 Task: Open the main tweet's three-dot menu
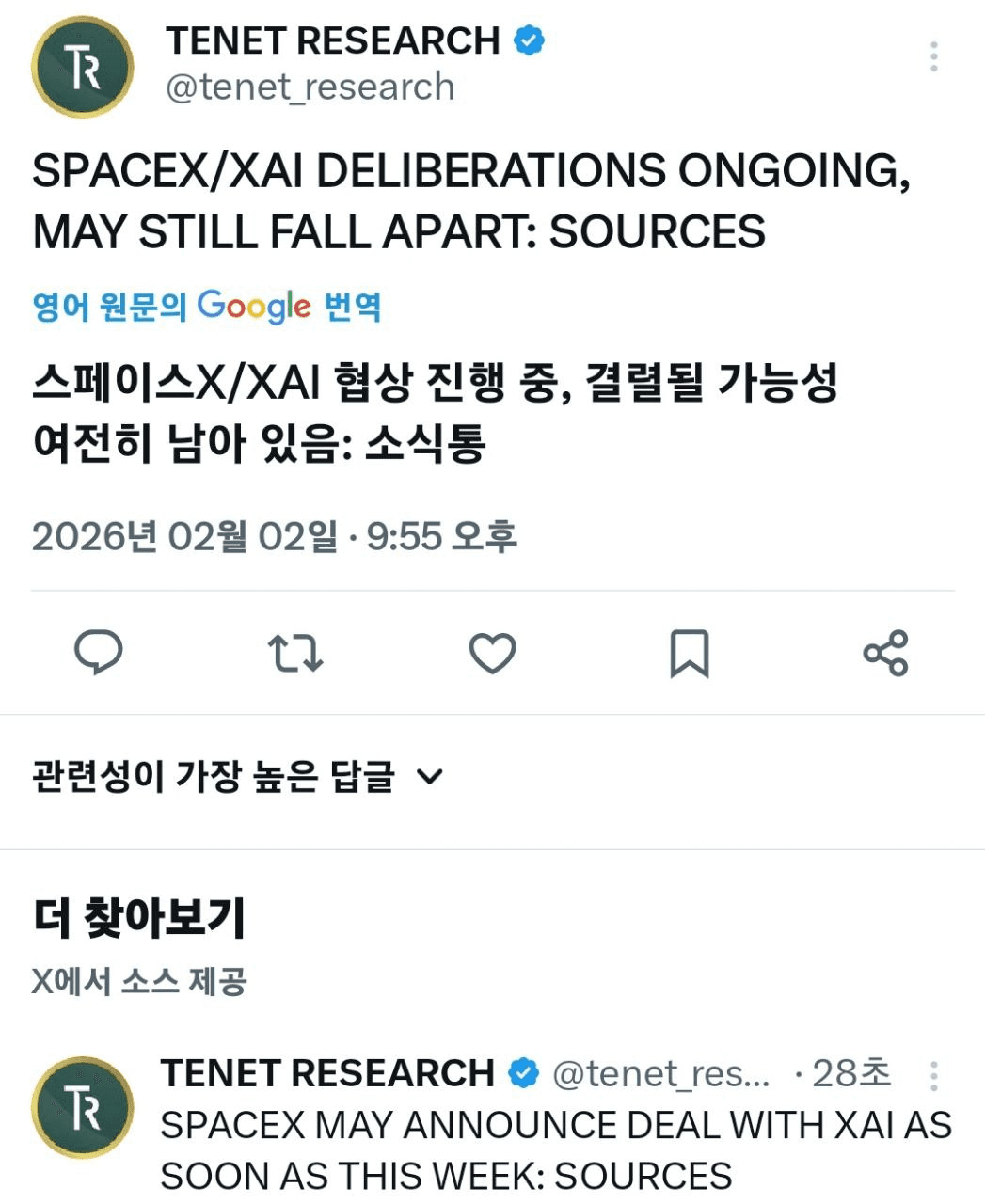tap(933, 56)
